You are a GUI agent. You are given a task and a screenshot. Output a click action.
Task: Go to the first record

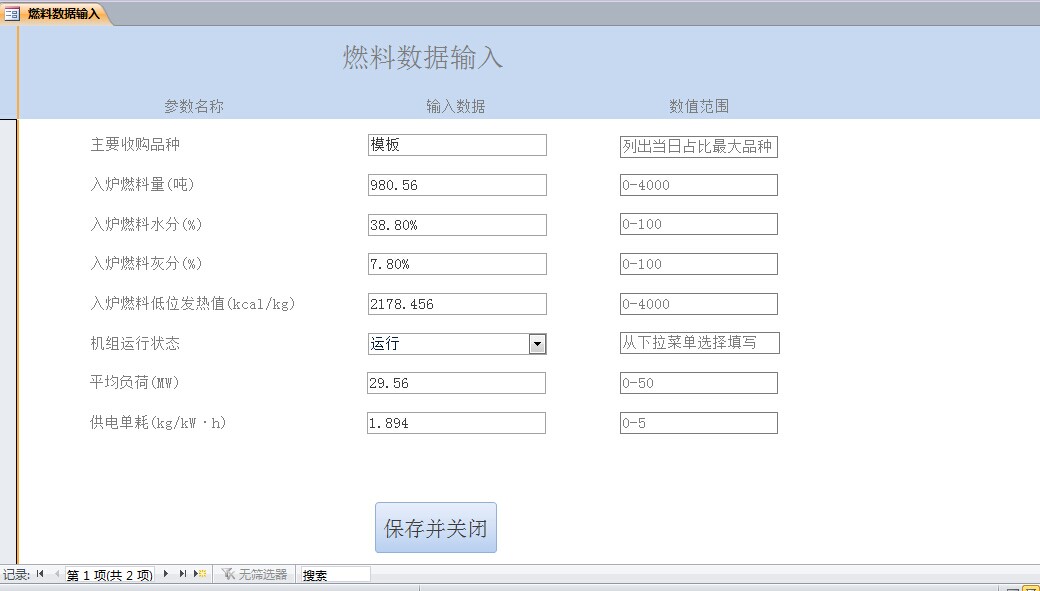(x=40, y=574)
